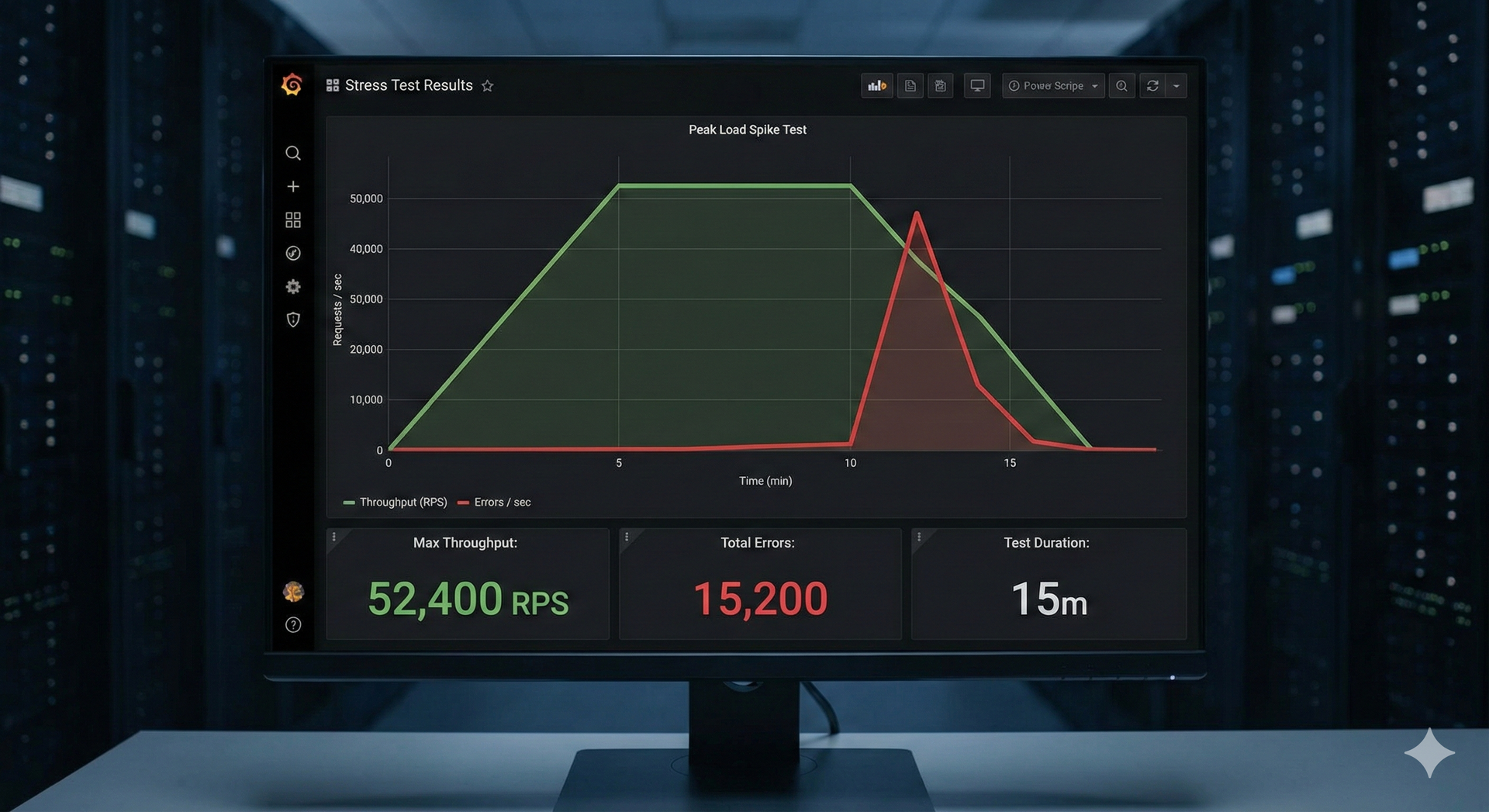Open the Max Throughput panel menu

click(x=334, y=537)
